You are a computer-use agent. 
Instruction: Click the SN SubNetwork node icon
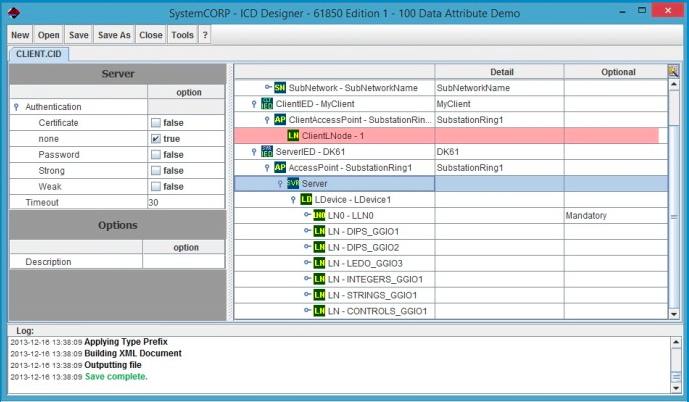pyautogui.click(x=280, y=88)
